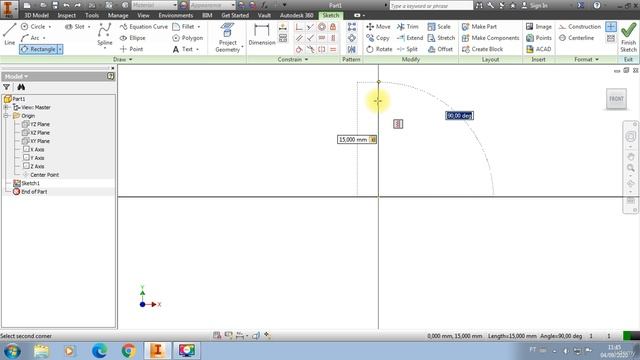Expand the Constrain panel dropdown

[293, 60]
